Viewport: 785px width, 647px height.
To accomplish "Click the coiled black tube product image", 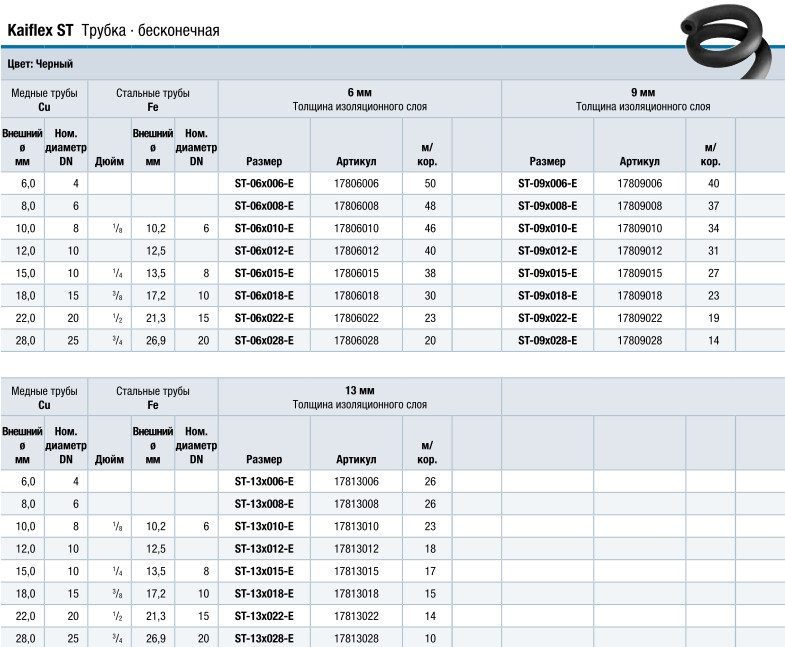I will [x=726, y=40].
